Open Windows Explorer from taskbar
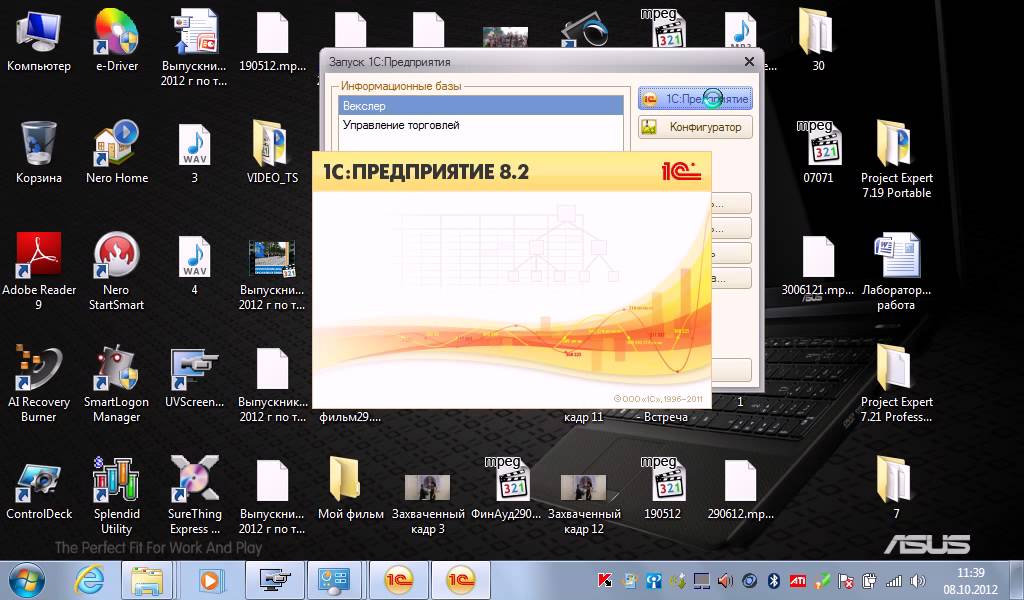This screenshot has height=600, width=1024. tap(148, 580)
